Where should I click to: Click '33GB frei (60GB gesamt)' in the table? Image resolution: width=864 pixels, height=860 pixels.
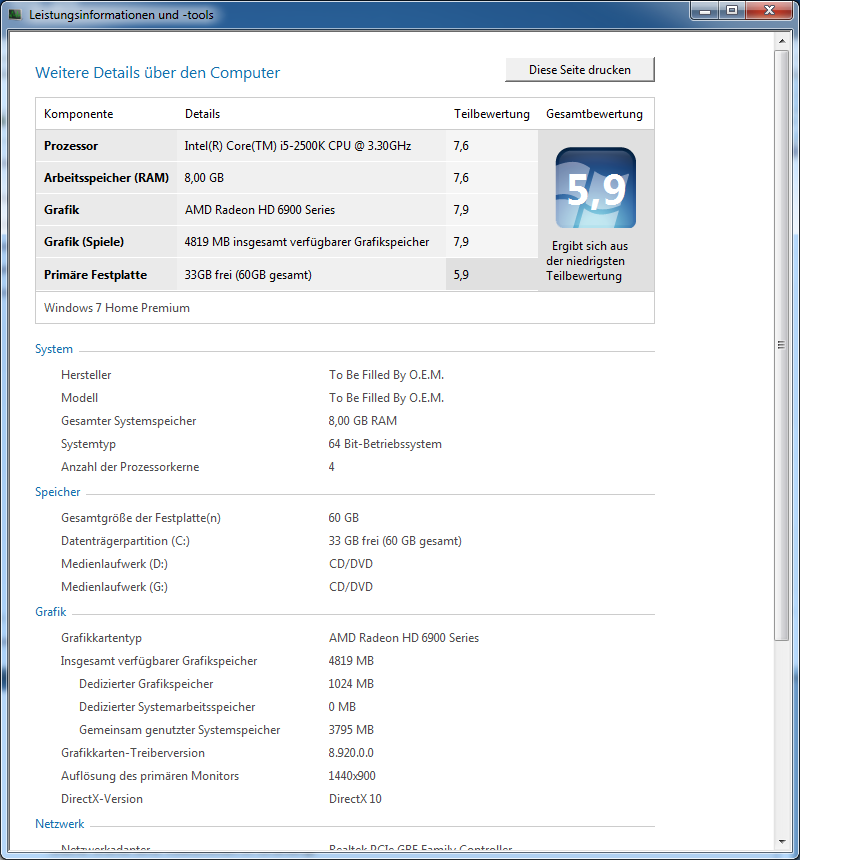(x=248, y=275)
